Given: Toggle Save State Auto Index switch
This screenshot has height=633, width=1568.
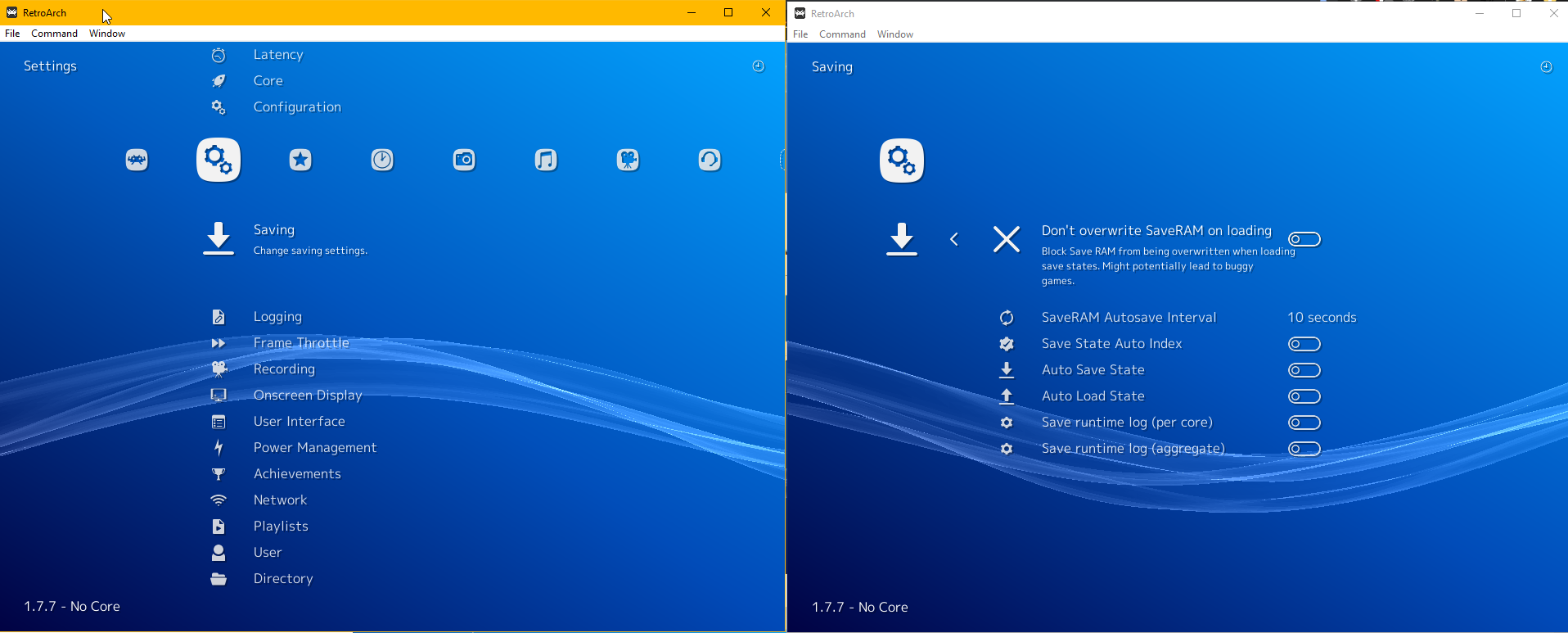Looking at the screenshot, I should 1304,344.
